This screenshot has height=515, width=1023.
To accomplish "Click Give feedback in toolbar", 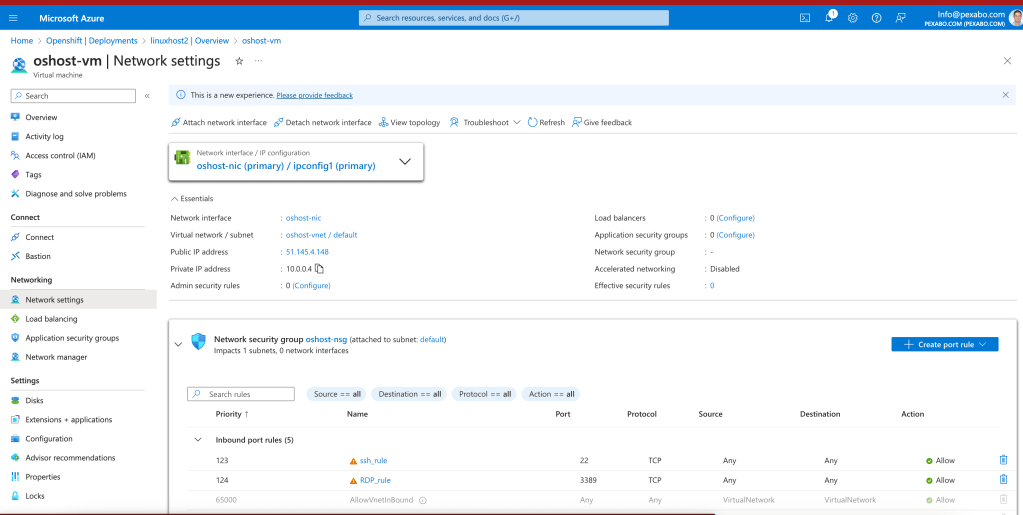I will [602, 122].
